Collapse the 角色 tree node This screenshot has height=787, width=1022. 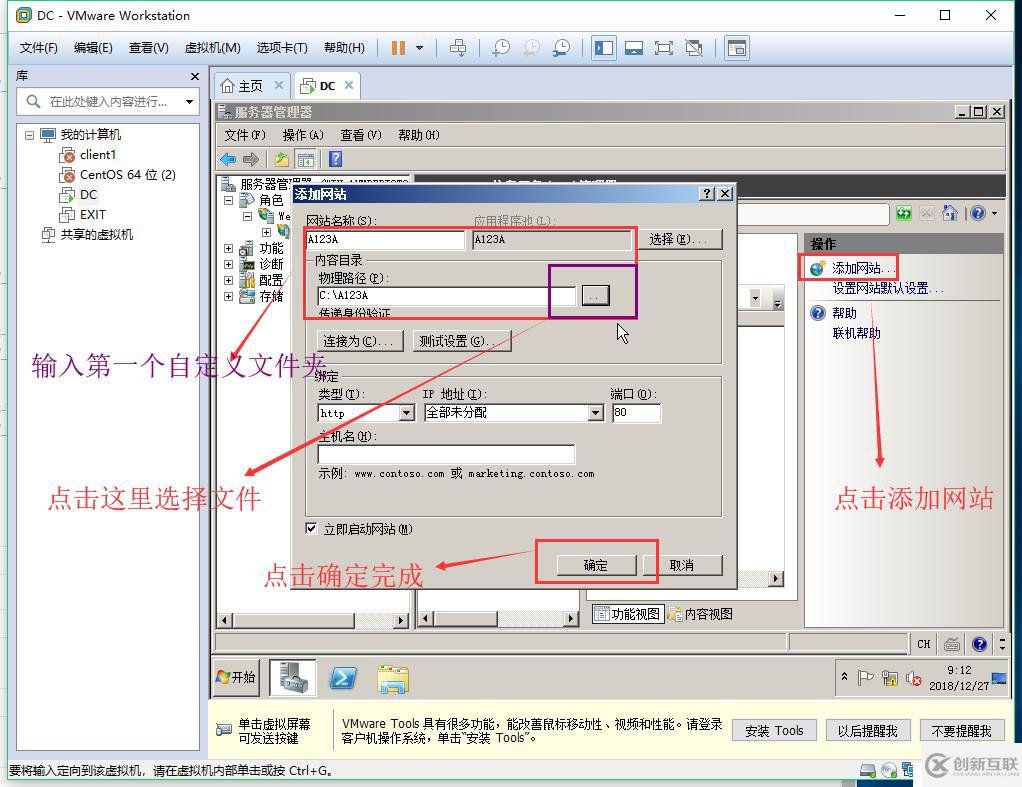(228, 200)
